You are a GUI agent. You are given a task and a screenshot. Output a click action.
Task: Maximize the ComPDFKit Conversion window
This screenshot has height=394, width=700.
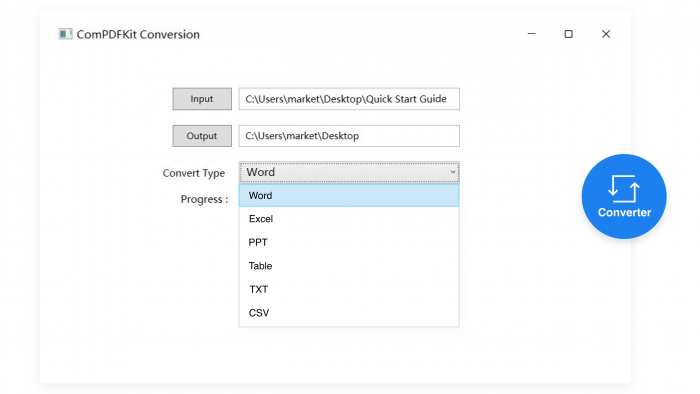tap(568, 34)
